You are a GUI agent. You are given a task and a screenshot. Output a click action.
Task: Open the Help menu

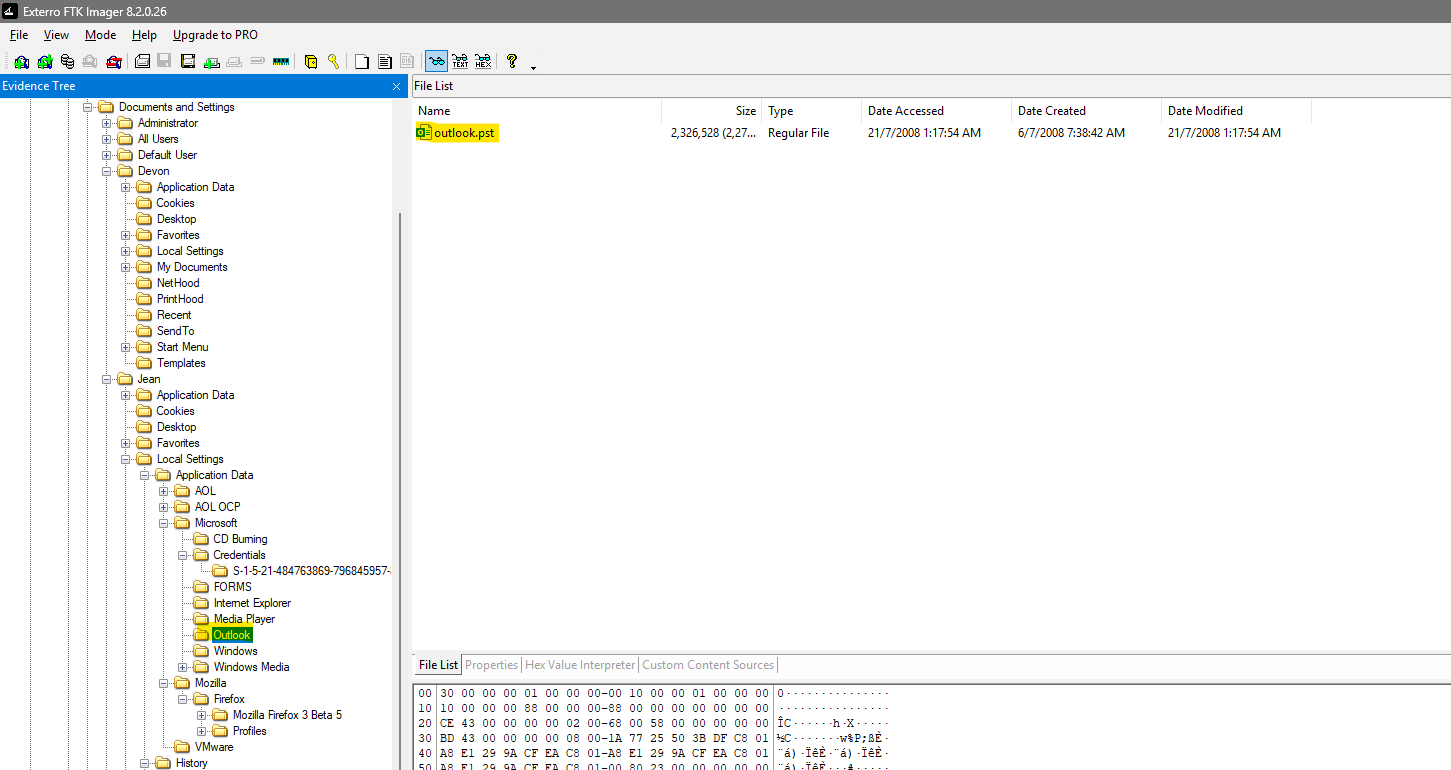click(x=145, y=35)
